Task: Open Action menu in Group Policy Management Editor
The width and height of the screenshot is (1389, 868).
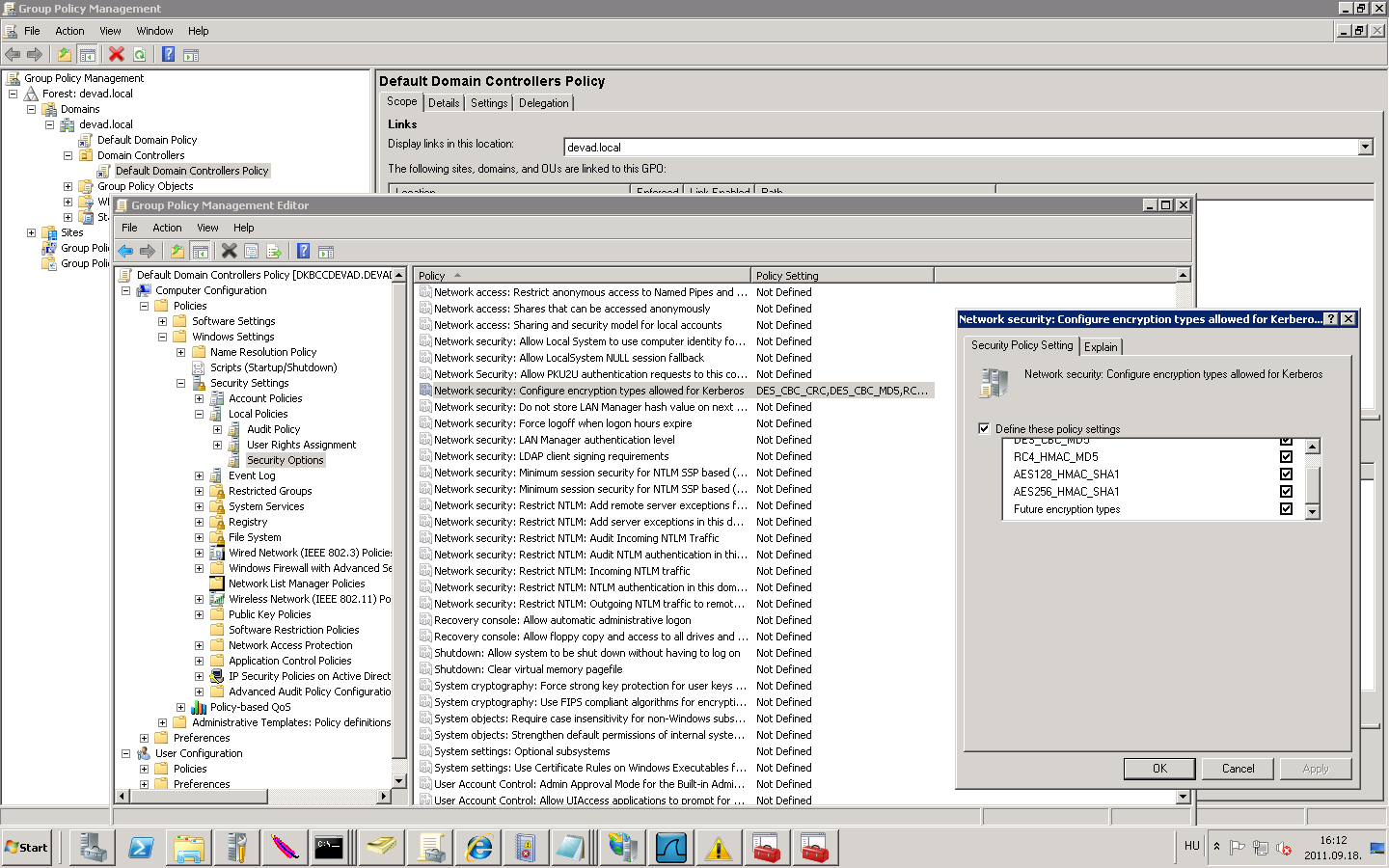Action: (167, 228)
